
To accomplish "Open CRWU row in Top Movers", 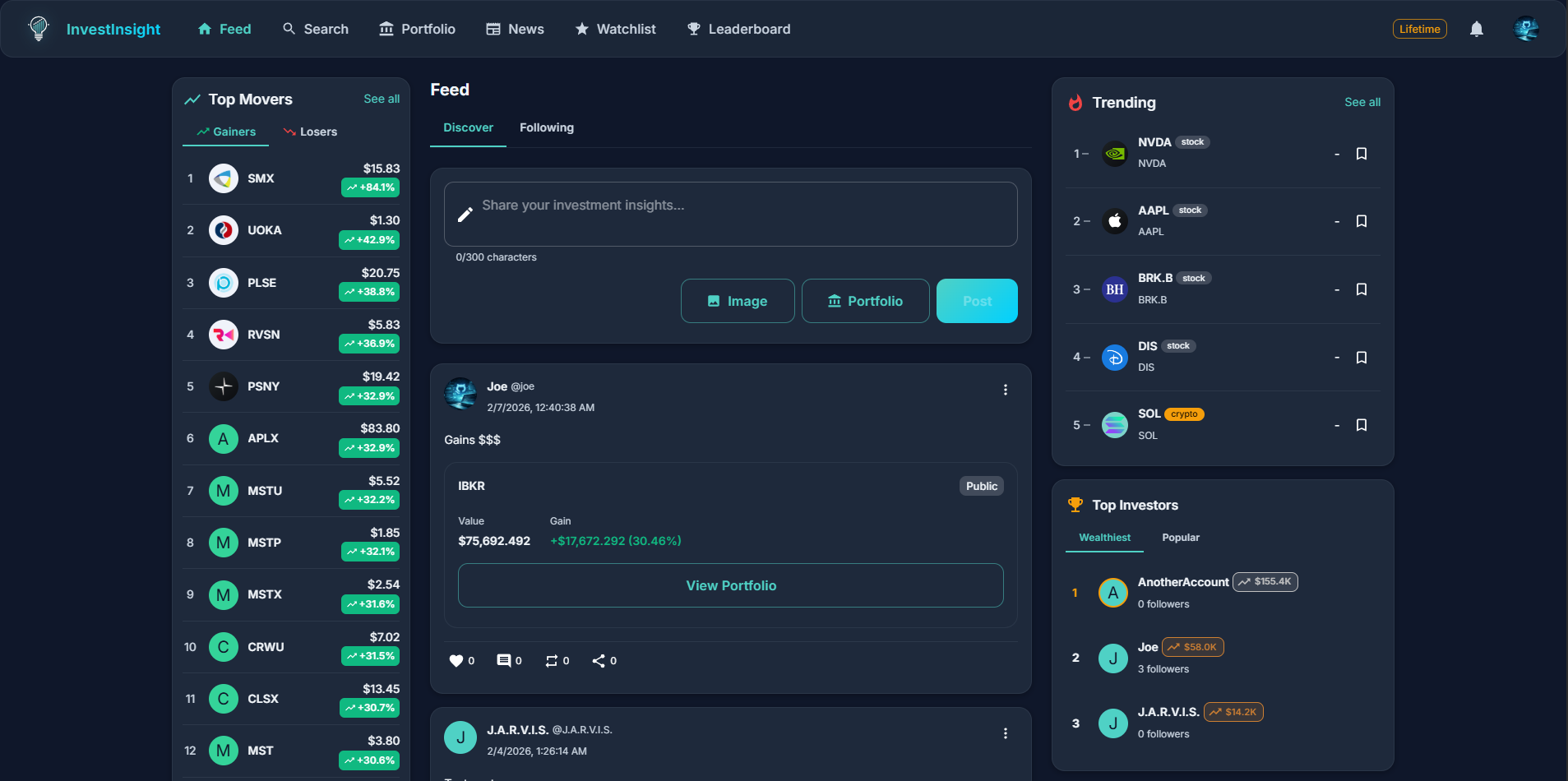I will [x=291, y=647].
